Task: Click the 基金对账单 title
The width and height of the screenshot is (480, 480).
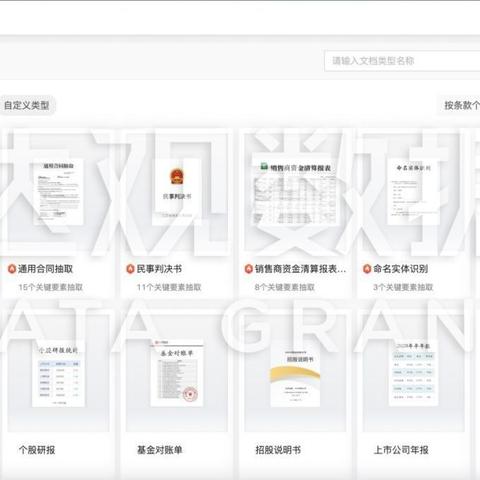Action: (160, 450)
